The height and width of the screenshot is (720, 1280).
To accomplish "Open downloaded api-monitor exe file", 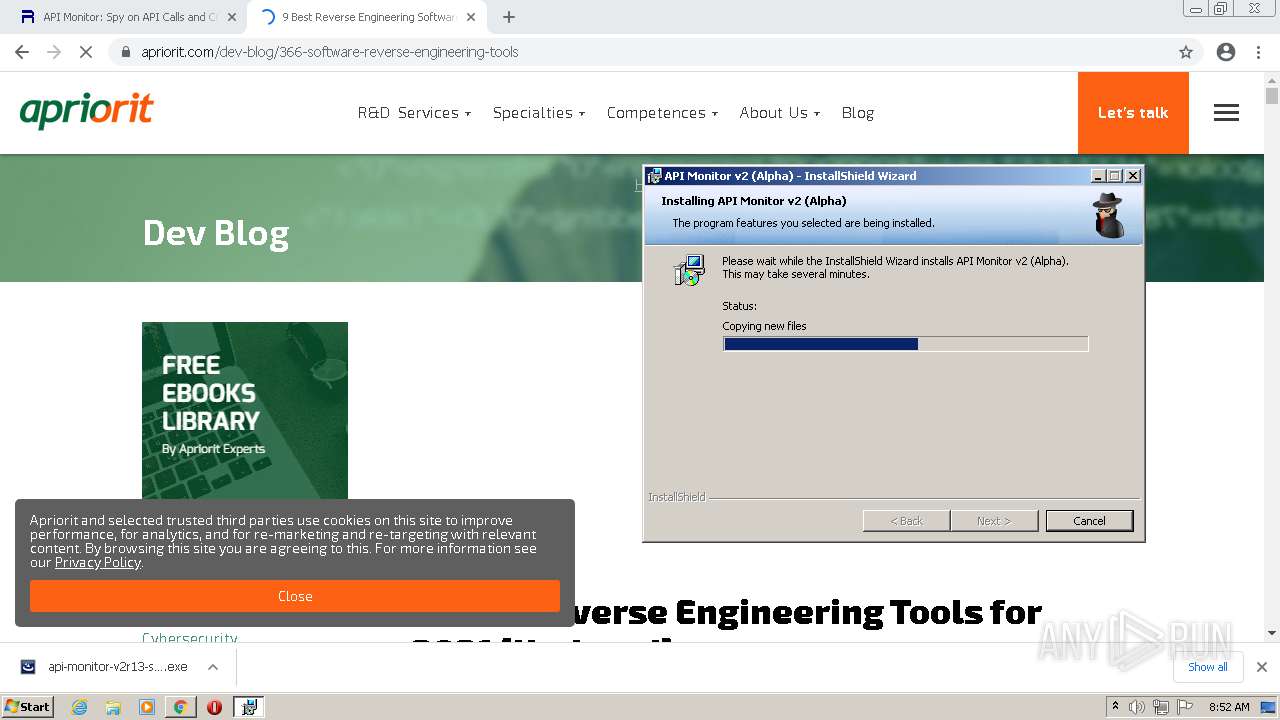I will click(117, 667).
